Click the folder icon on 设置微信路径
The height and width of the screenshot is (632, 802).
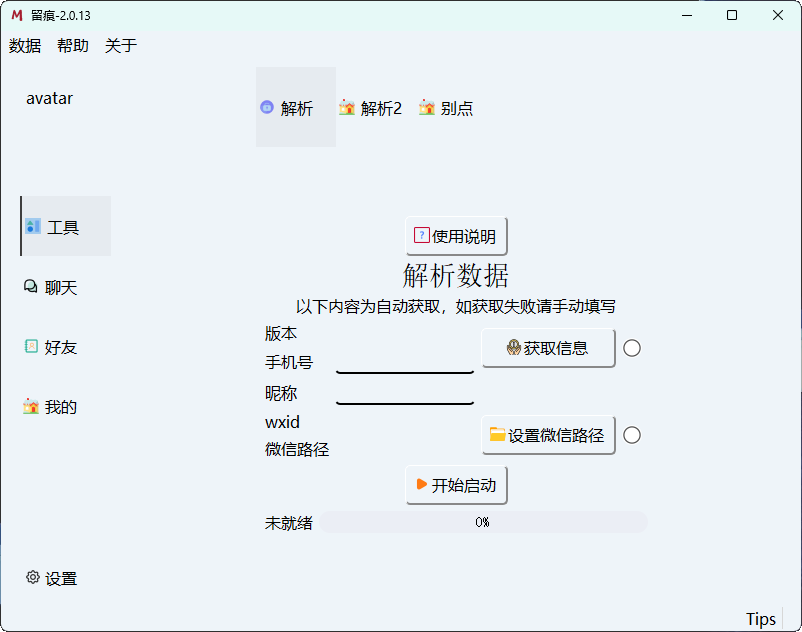pyautogui.click(x=496, y=434)
